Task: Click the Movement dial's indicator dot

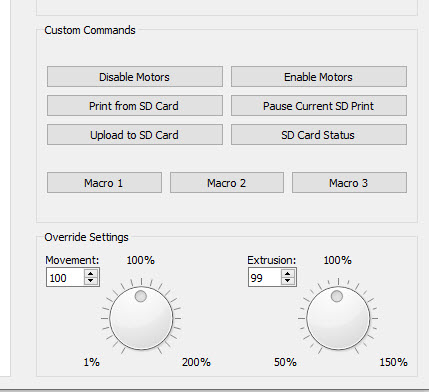Action: pos(141,296)
